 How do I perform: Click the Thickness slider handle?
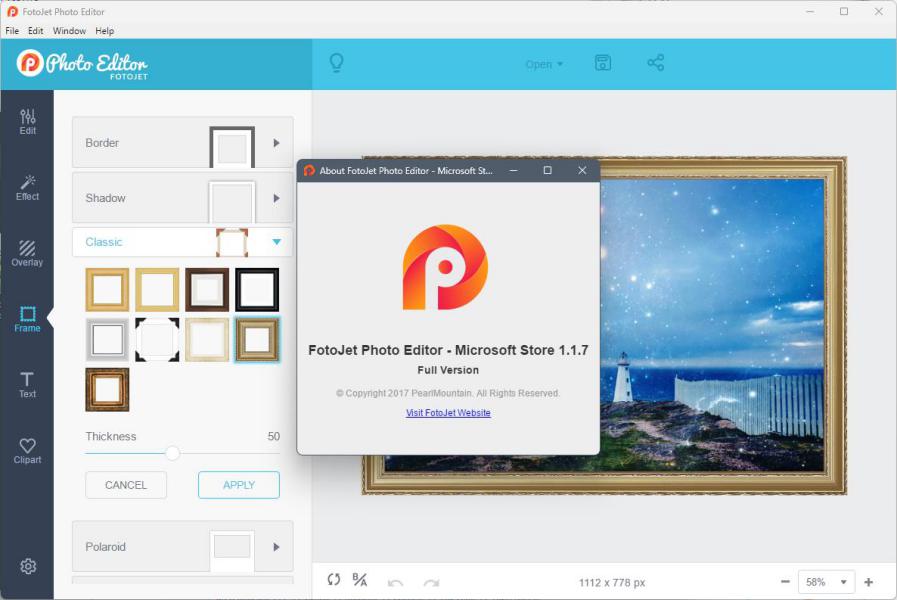pyautogui.click(x=172, y=454)
